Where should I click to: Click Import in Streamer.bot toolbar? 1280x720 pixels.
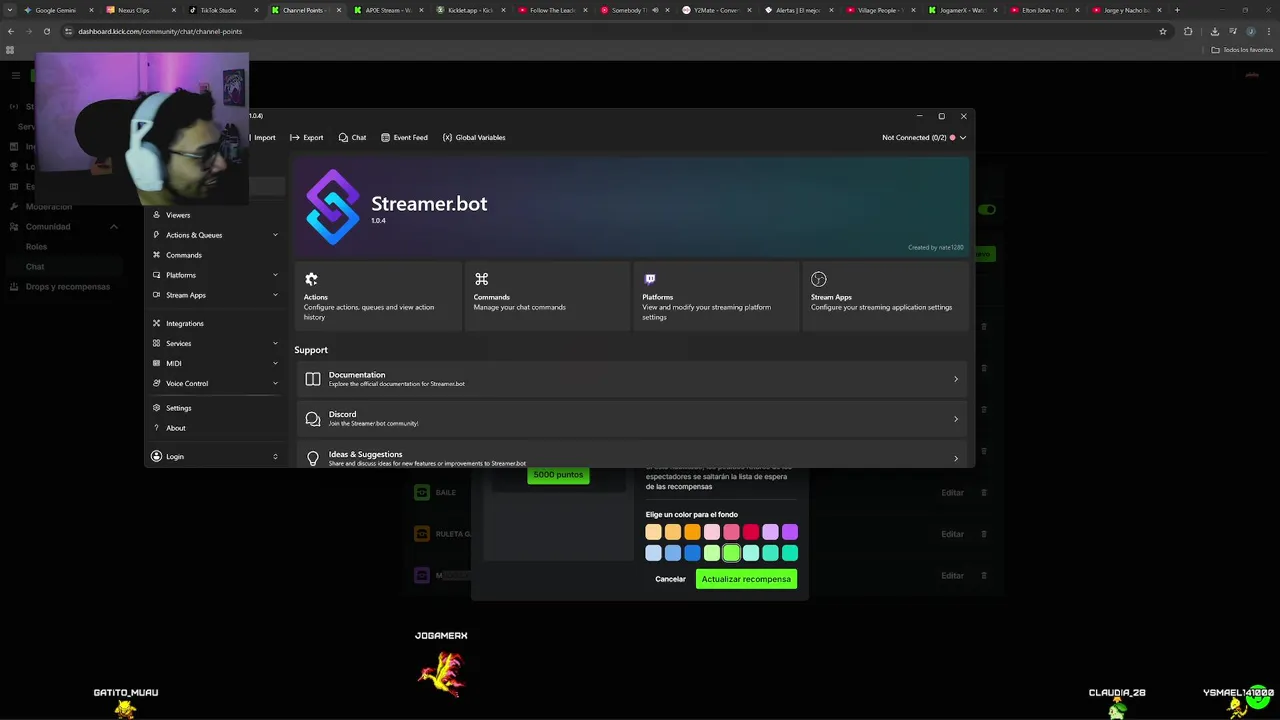click(x=264, y=137)
